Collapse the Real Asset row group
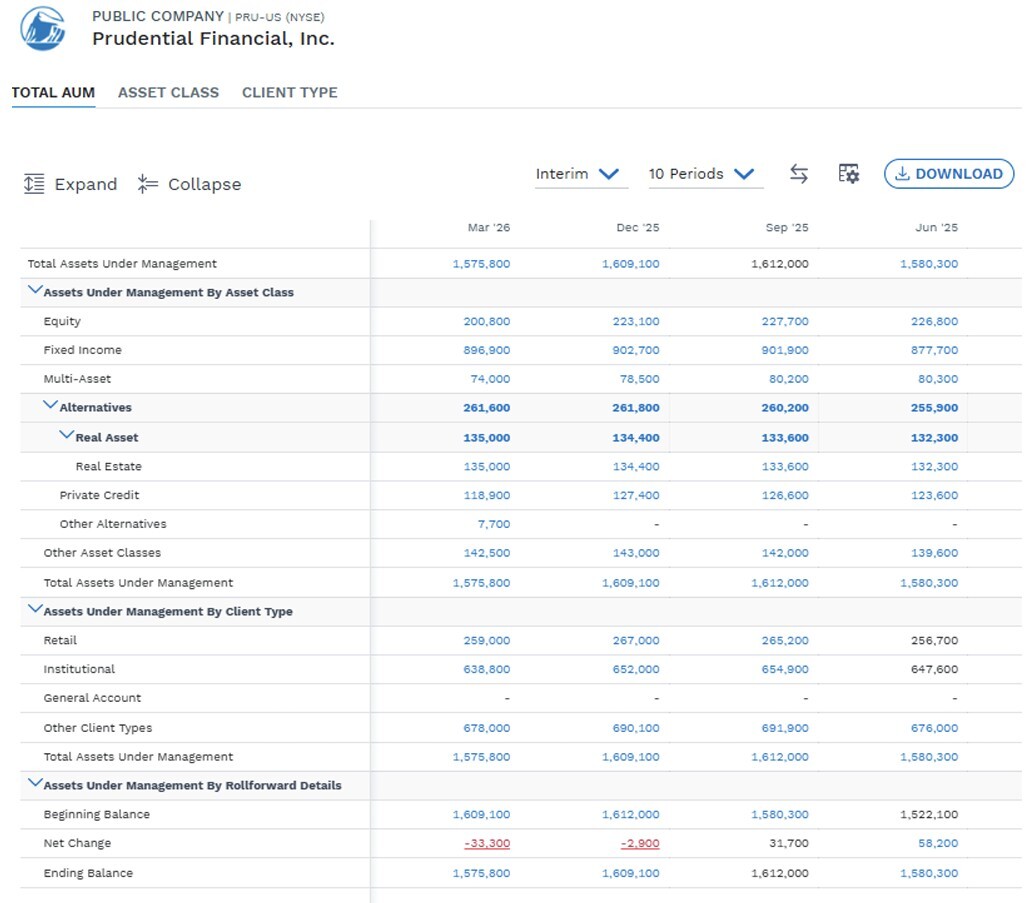Image resolution: width=1031 pixels, height=903 pixels. [66, 435]
